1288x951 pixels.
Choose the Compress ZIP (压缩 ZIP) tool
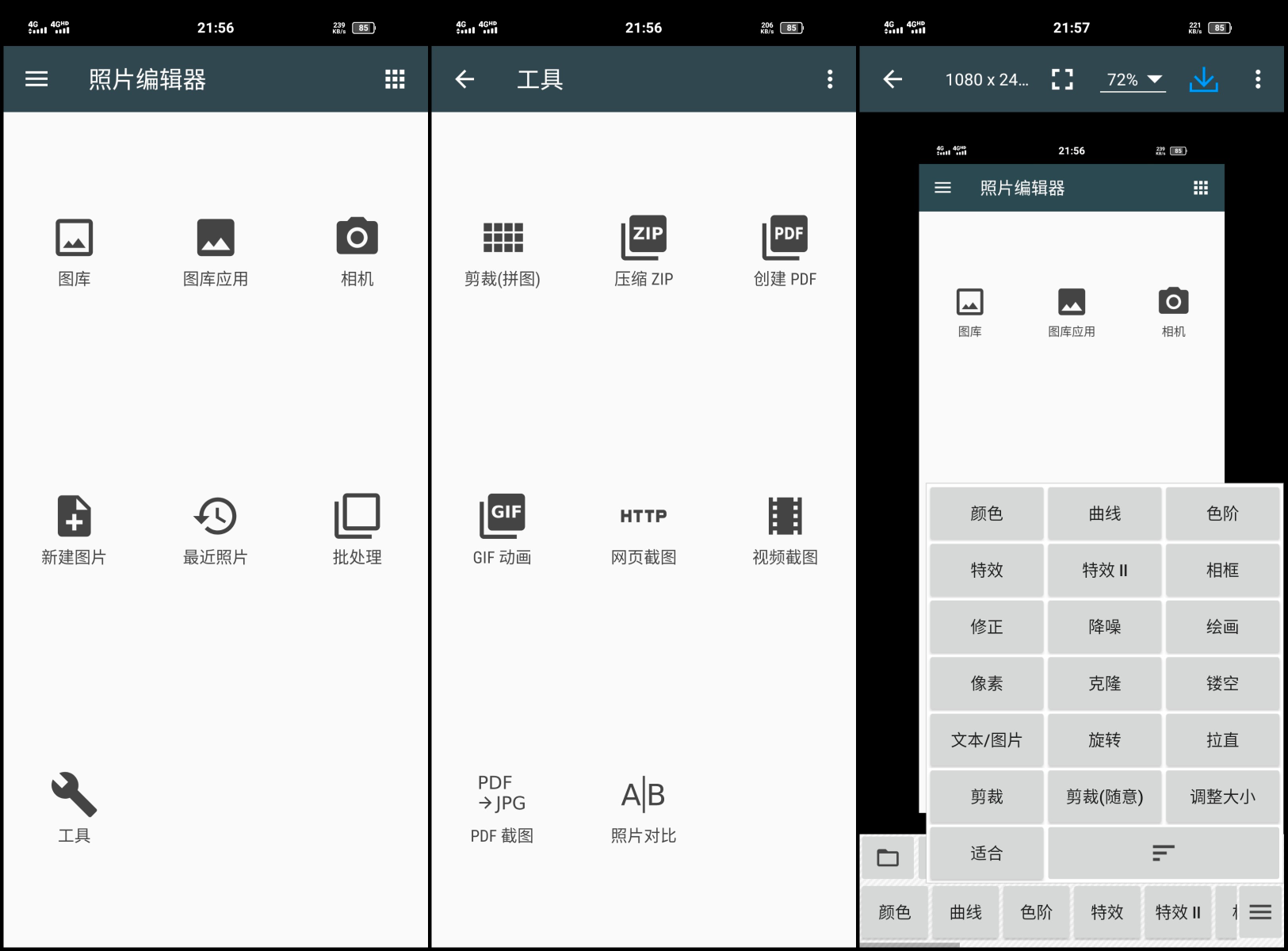click(x=644, y=238)
